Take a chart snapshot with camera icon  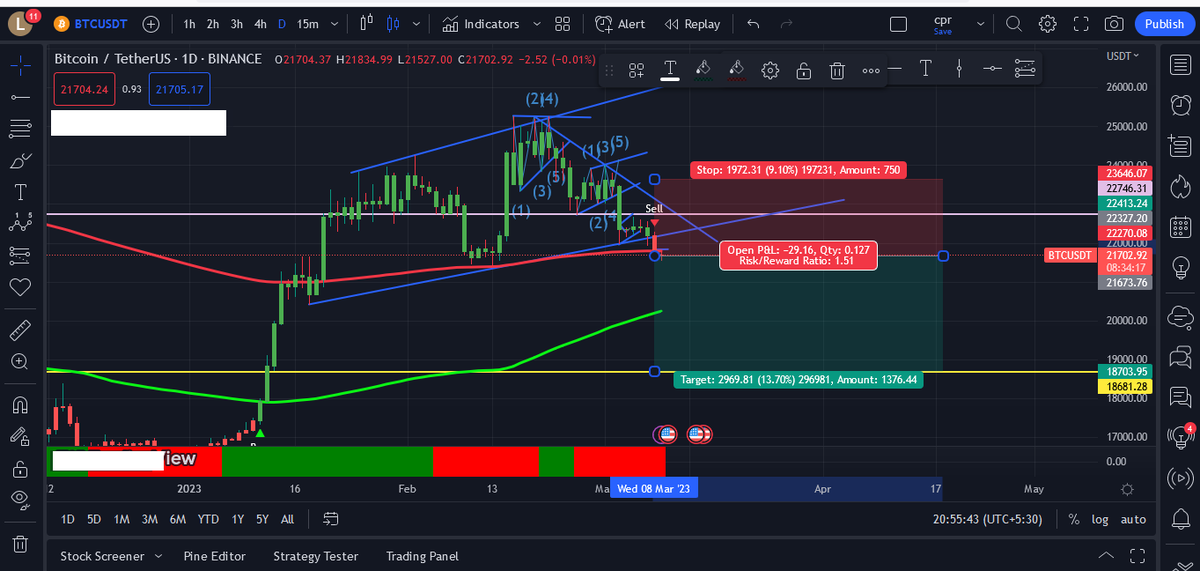[1114, 23]
